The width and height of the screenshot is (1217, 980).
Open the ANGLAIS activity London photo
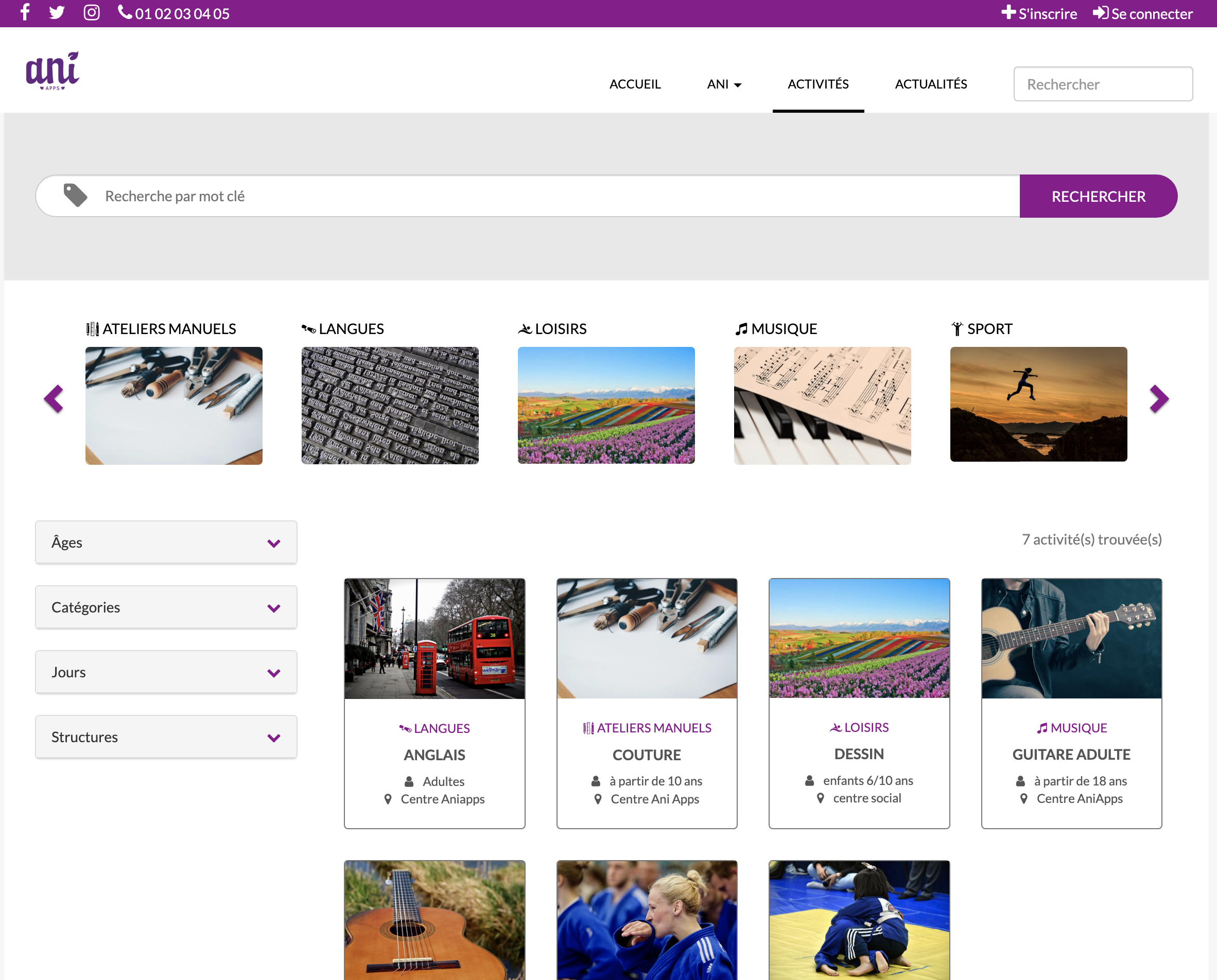434,638
